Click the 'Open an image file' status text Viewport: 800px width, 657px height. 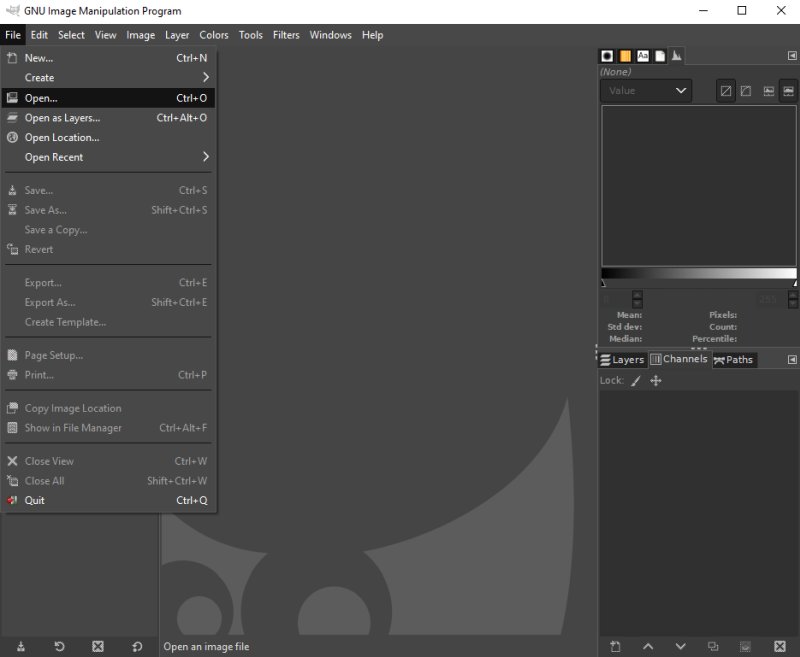coord(206,646)
